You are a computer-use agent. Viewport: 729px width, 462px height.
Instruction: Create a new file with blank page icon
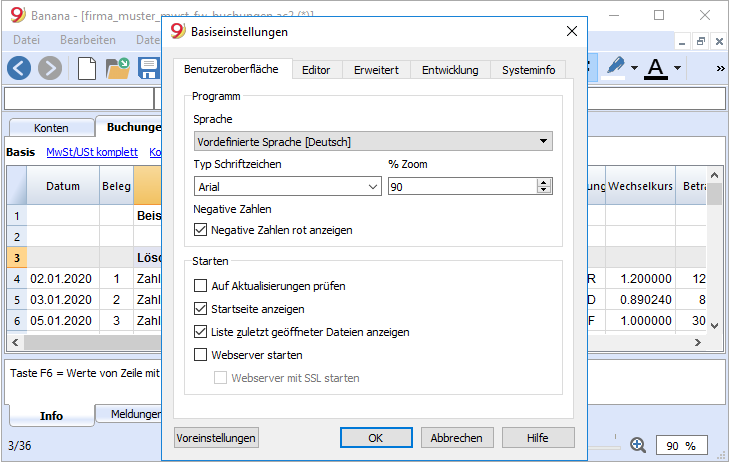coord(86,68)
